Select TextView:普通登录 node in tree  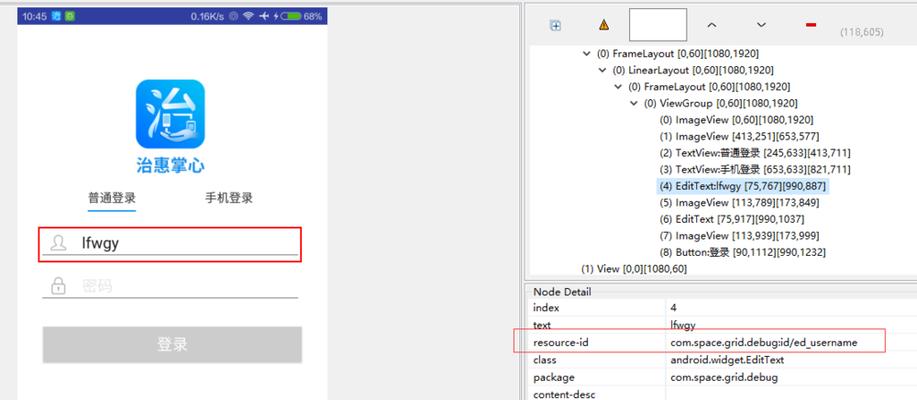click(755, 153)
